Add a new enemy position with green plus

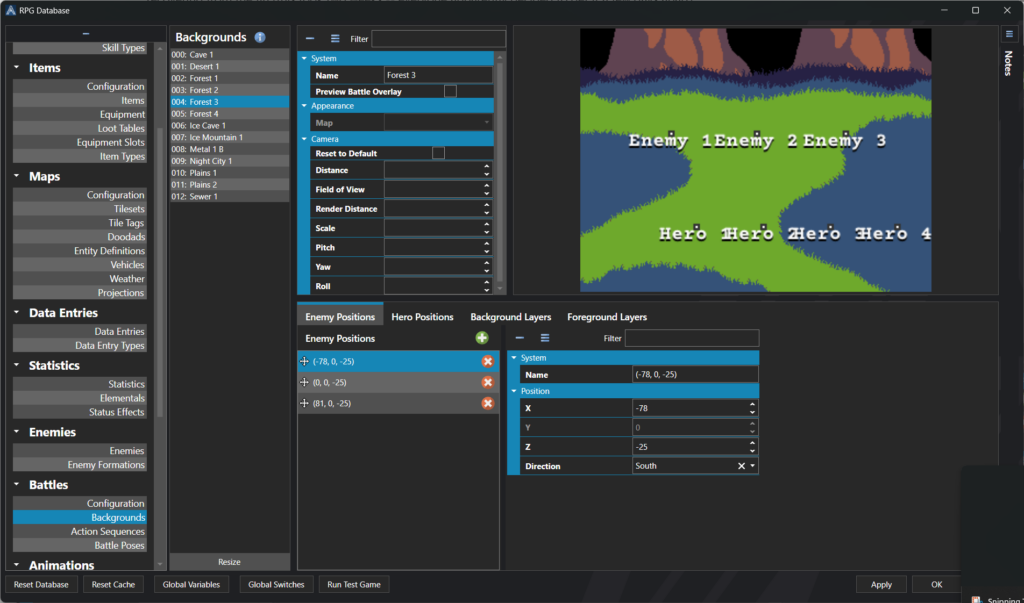[x=482, y=339]
